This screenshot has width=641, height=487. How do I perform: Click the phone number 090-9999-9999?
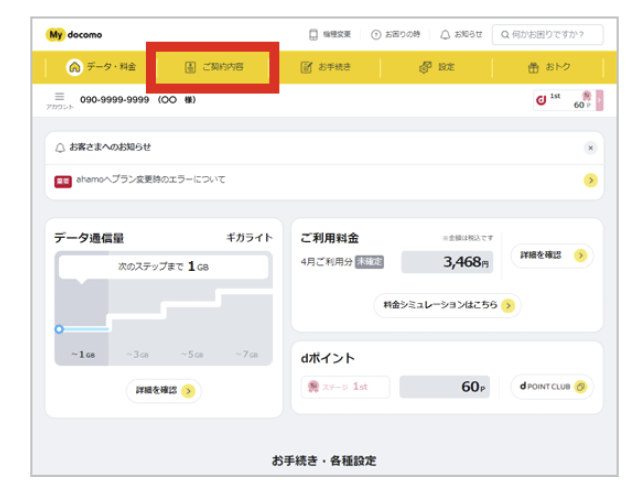point(114,100)
